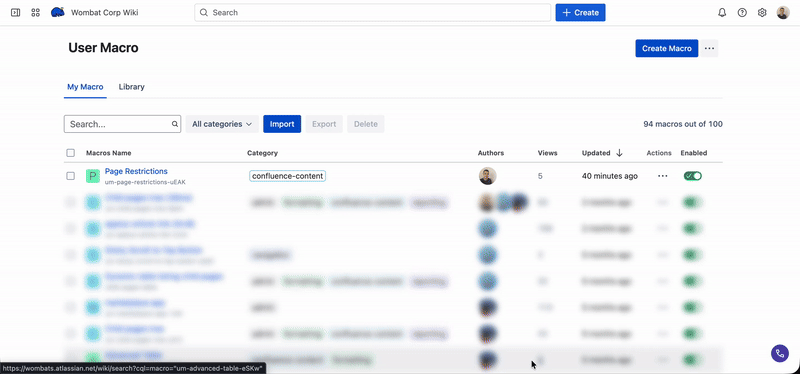Click the Authors column header
This screenshot has height=374, width=800.
491,153
